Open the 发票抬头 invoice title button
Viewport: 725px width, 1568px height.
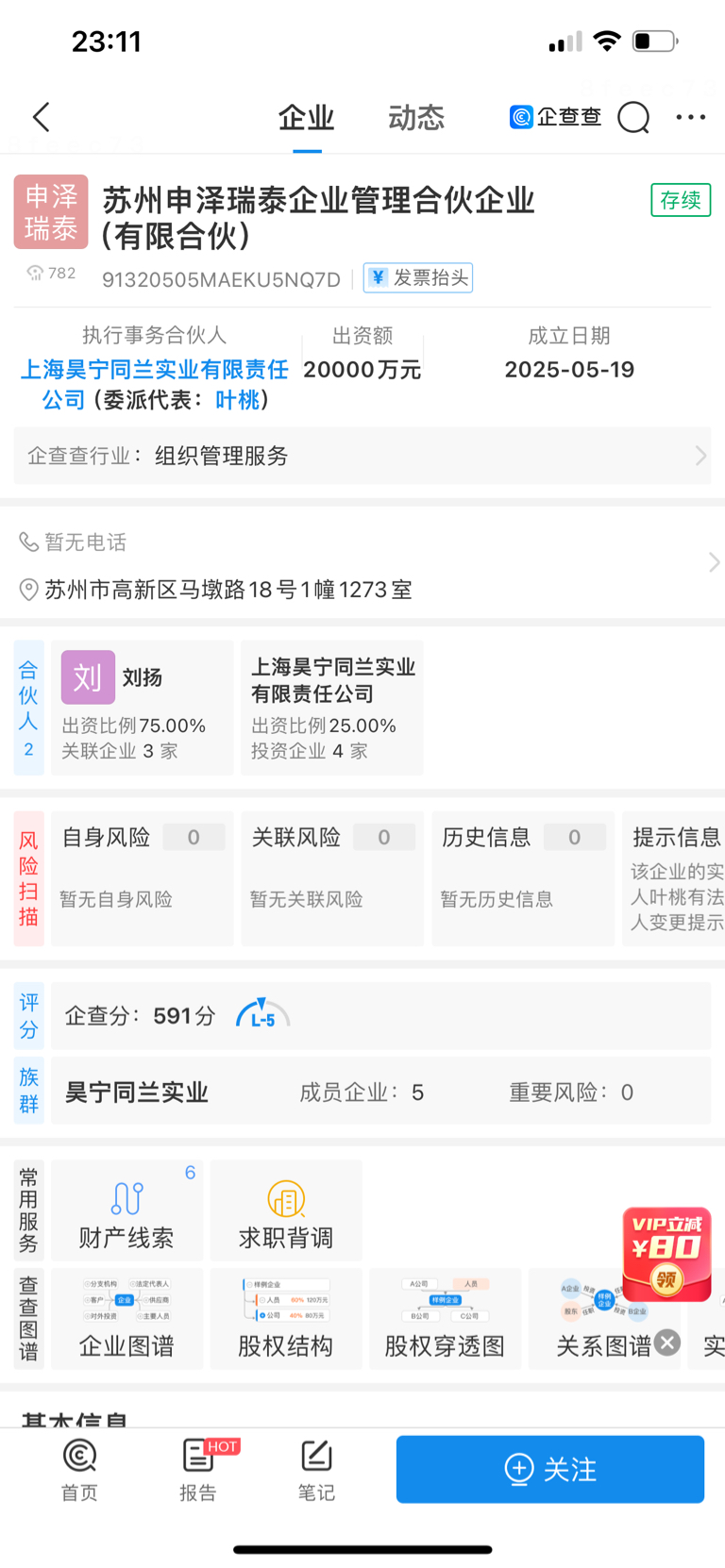pos(418,277)
